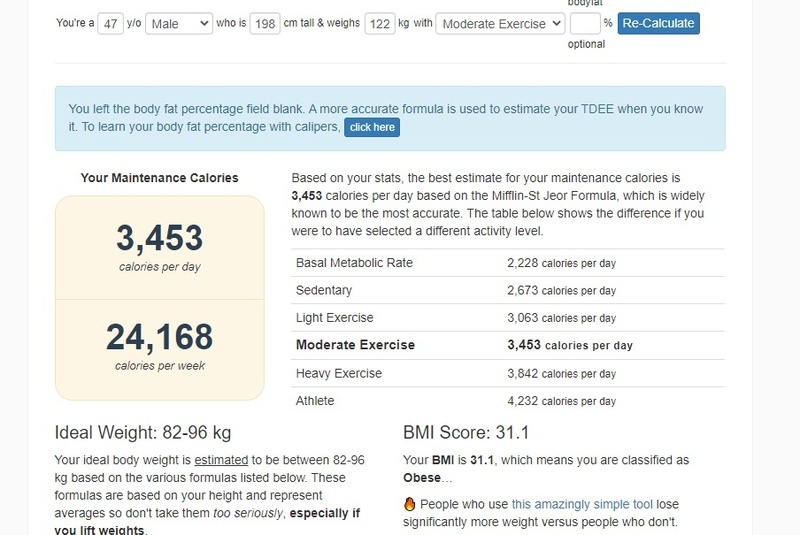Click the underlined "estimated" link
Screen dimensions: 800x535
coord(222,459)
